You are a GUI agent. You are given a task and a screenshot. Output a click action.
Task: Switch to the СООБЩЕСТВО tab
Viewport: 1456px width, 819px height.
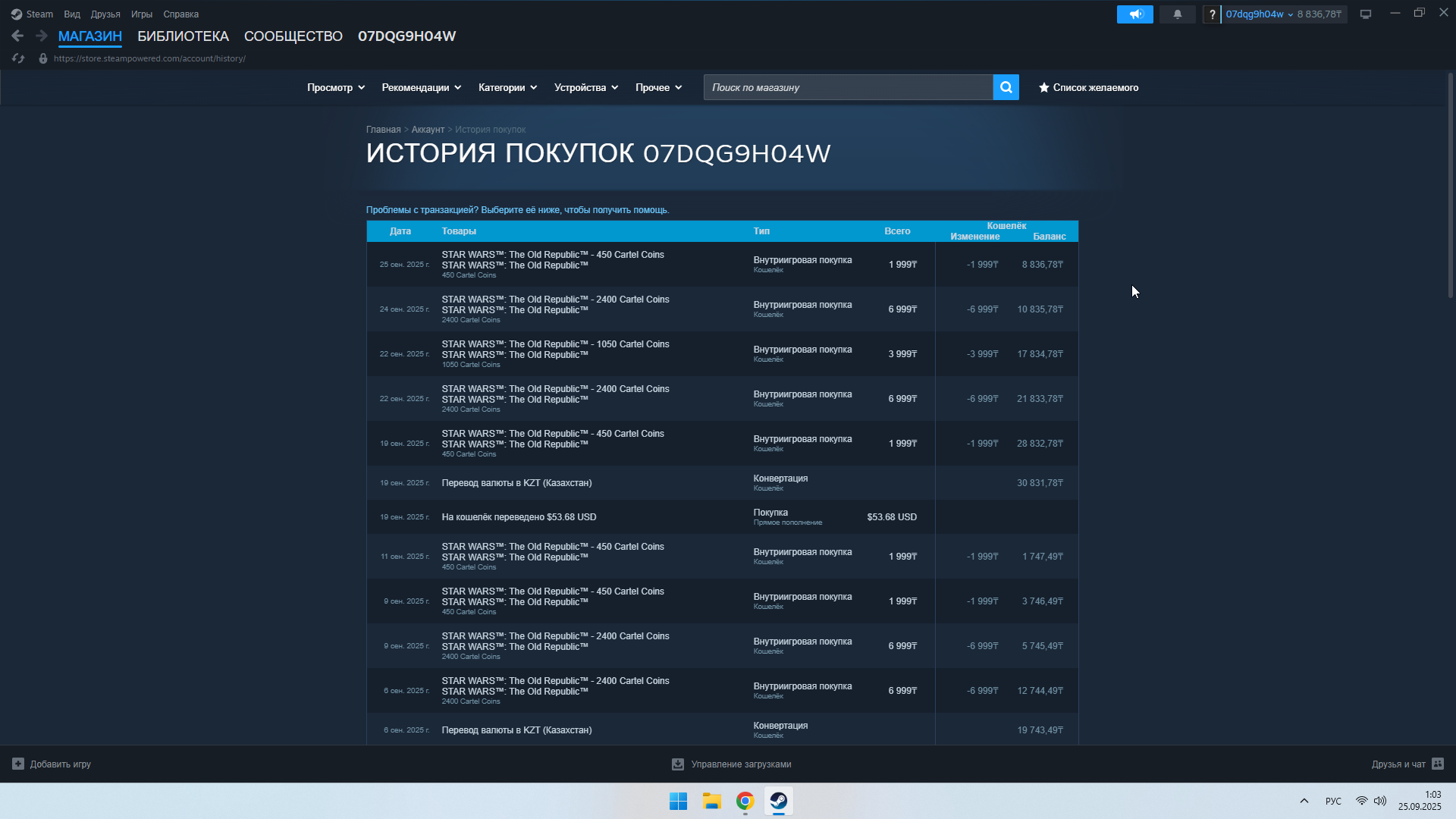293,36
